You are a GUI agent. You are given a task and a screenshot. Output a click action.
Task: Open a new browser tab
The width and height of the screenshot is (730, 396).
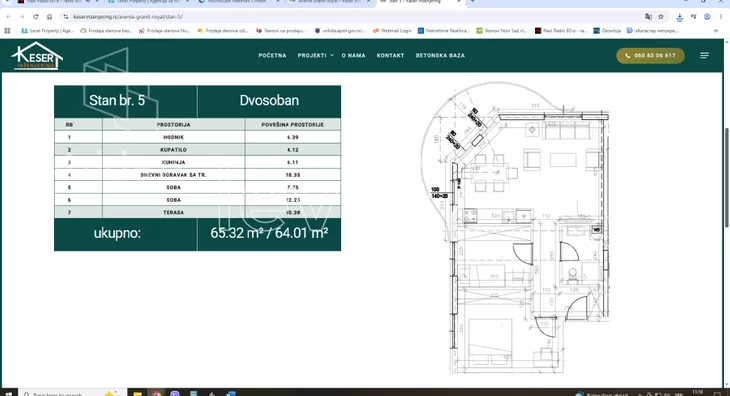tap(473, 2)
